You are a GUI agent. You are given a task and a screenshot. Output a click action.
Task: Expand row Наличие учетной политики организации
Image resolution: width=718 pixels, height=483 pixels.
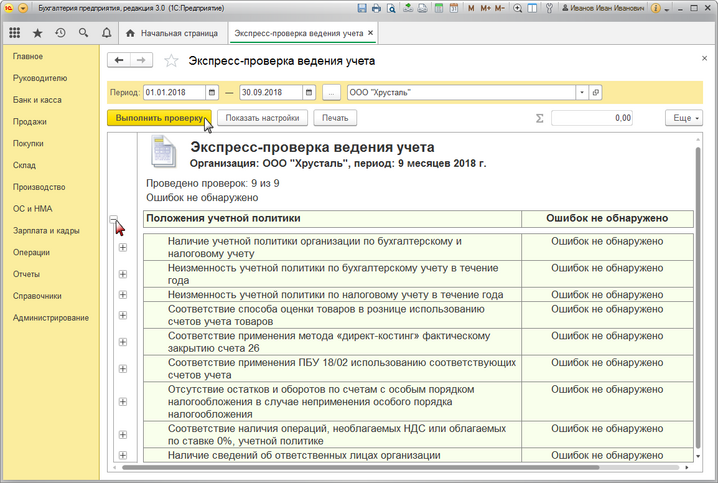[x=123, y=248]
